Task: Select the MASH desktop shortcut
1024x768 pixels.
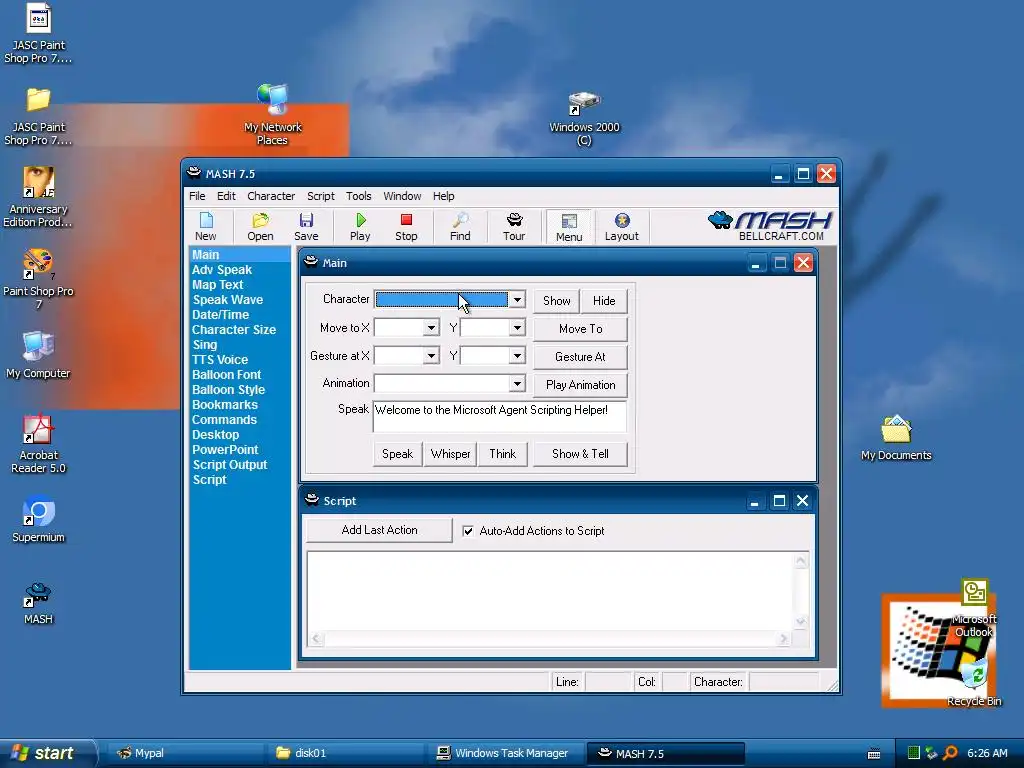Action: click(38, 603)
